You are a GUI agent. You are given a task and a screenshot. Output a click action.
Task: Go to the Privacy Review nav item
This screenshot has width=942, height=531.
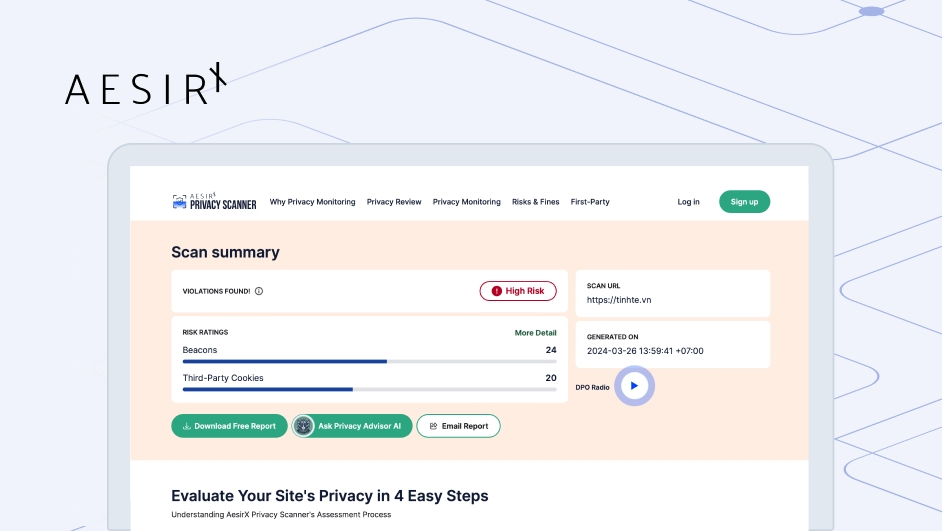tap(394, 202)
